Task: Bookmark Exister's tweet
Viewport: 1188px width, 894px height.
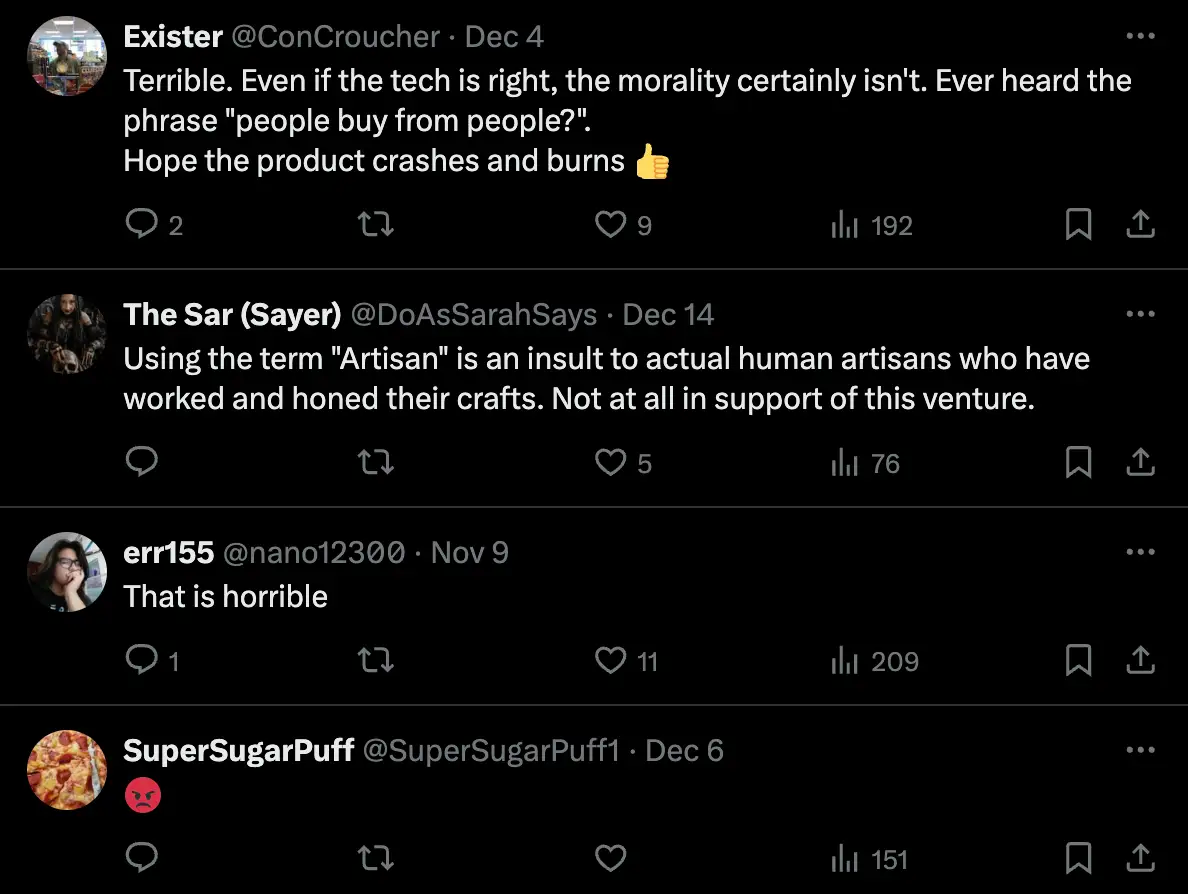Action: pyautogui.click(x=1078, y=225)
